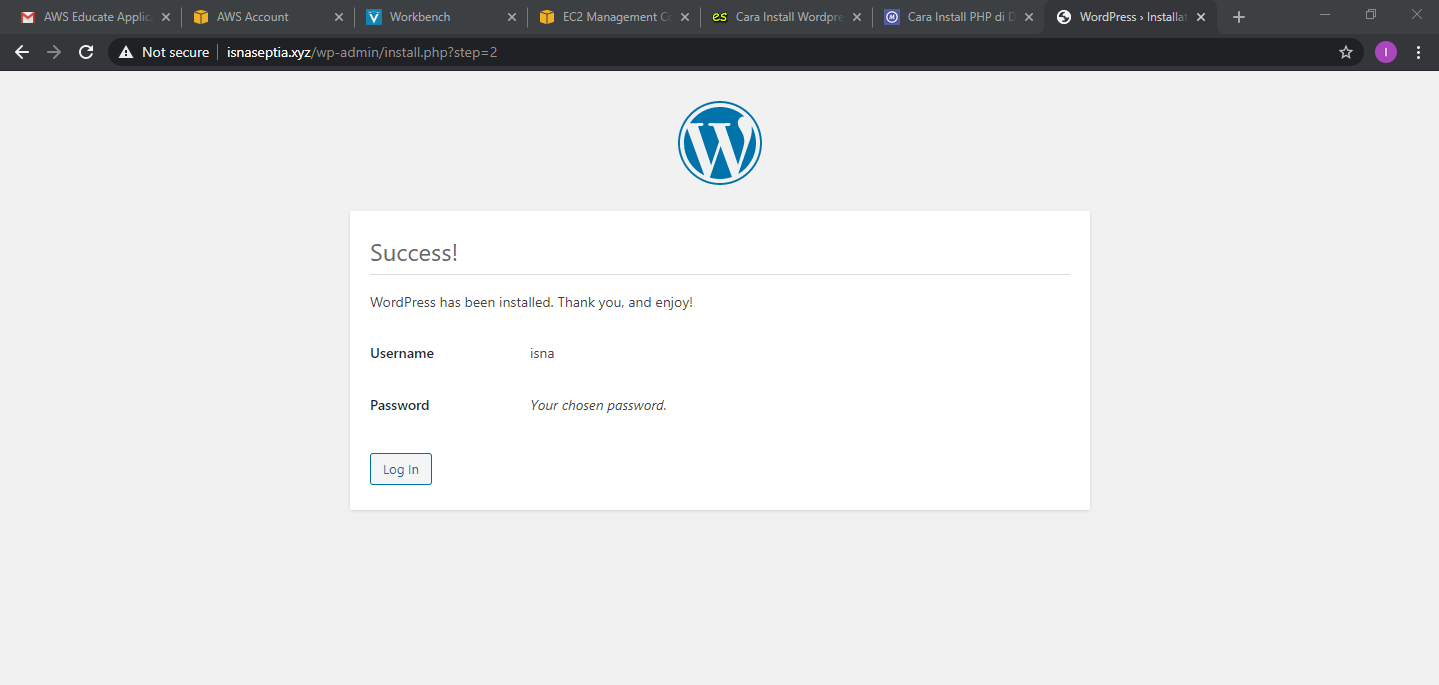Image resolution: width=1439 pixels, height=685 pixels.
Task: Switch to AWS Account tab
Action: tap(268, 17)
